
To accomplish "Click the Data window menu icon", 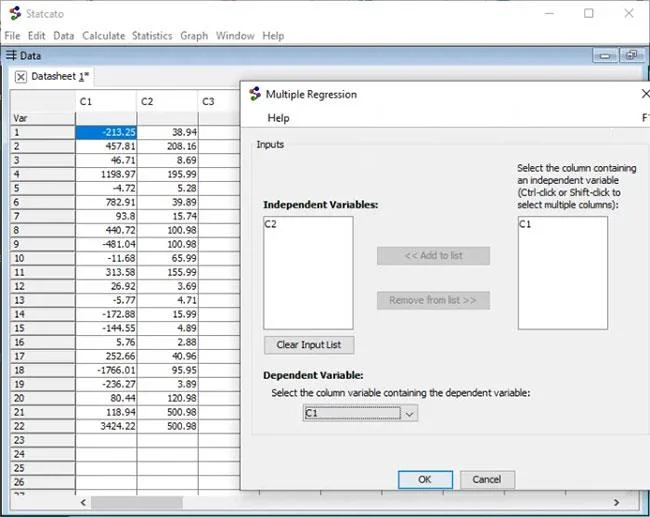I will coord(11,55).
